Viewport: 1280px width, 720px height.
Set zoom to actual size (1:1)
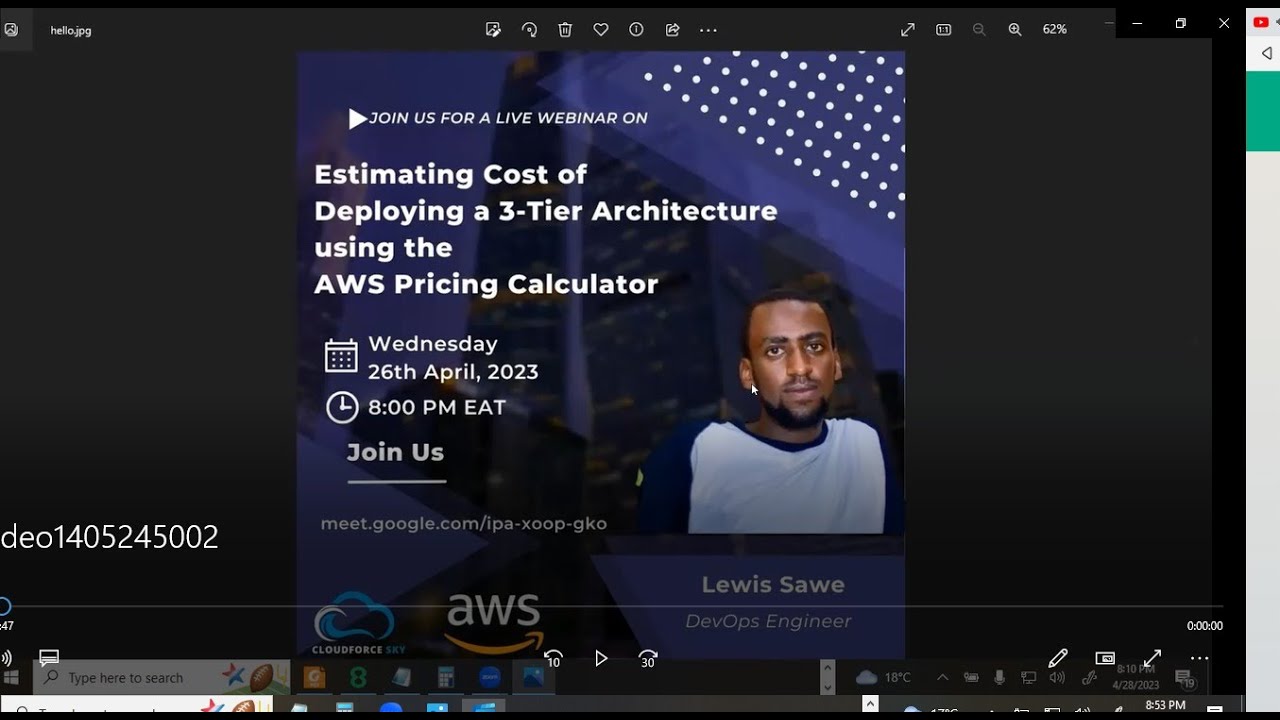pyautogui.click(x=943, y=30)
